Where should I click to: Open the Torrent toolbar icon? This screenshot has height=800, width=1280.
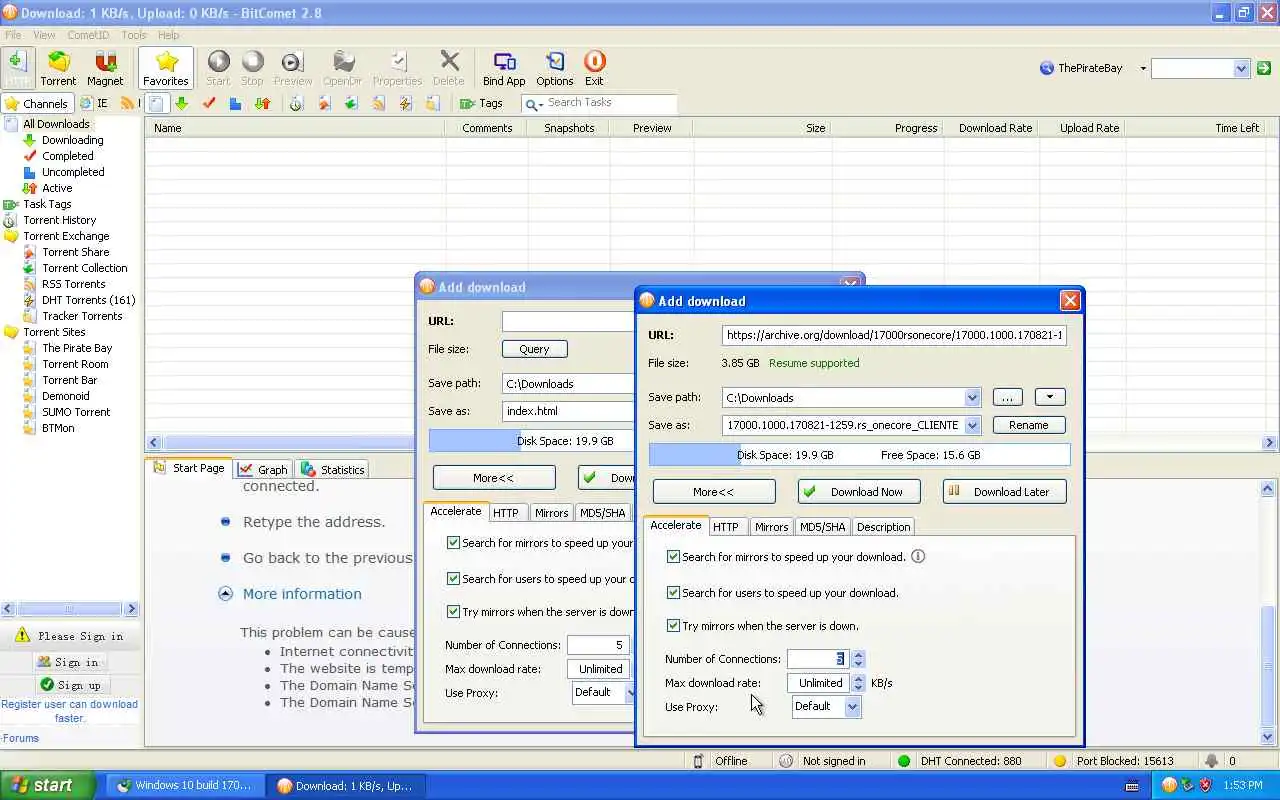58,68
